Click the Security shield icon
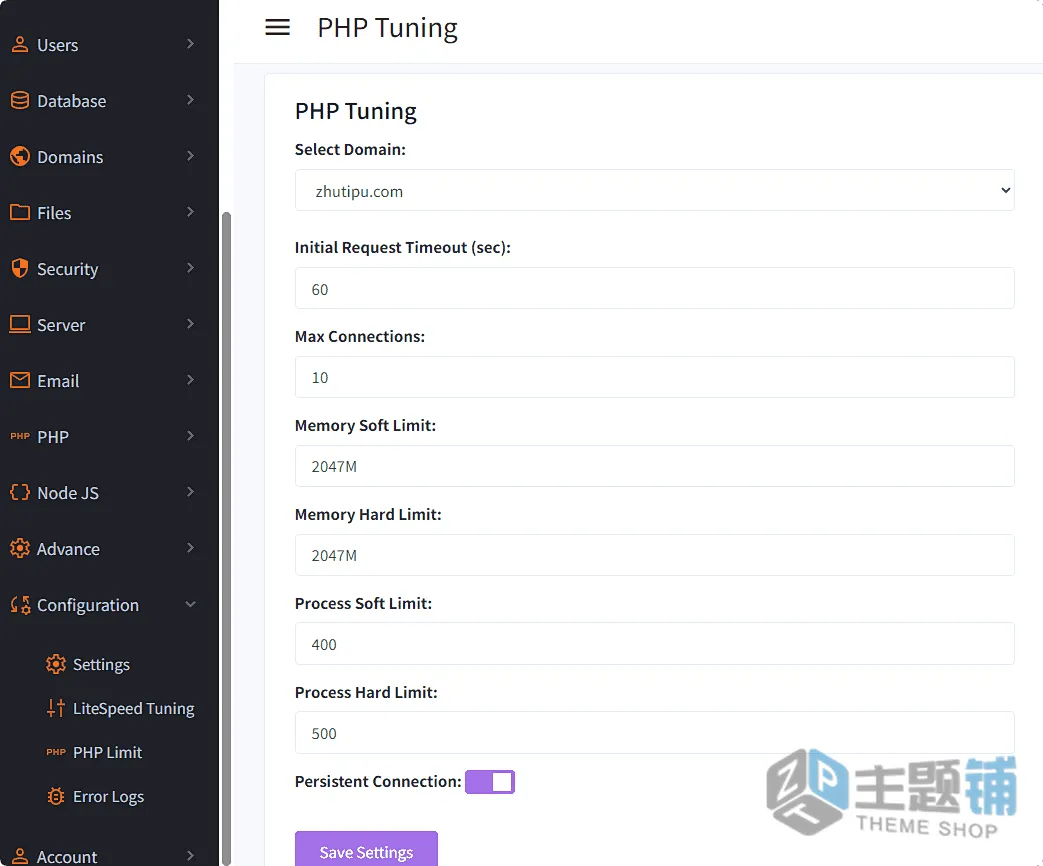Viewport: 1043px width, 866px height. [x=20, y=268]
